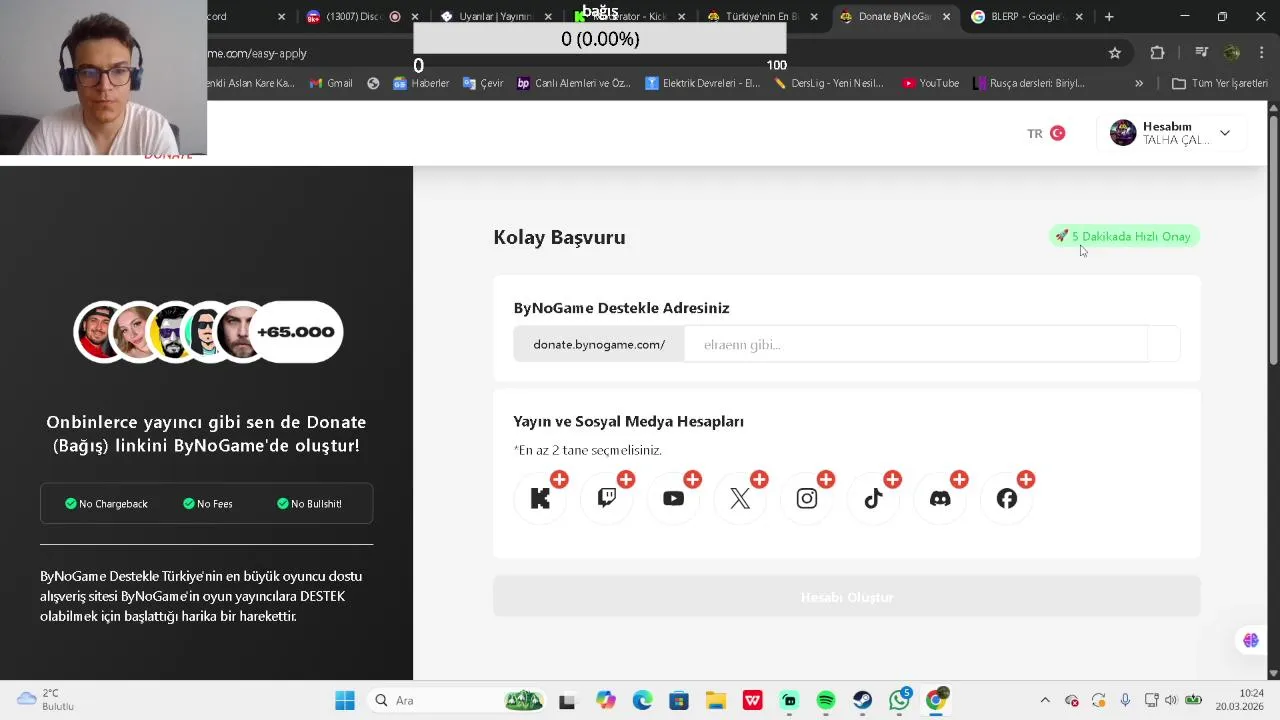This screenshot has height=720, width=1280.
Task: Open Chrome extensions puzzle icon
Action: coord(1158,53)
